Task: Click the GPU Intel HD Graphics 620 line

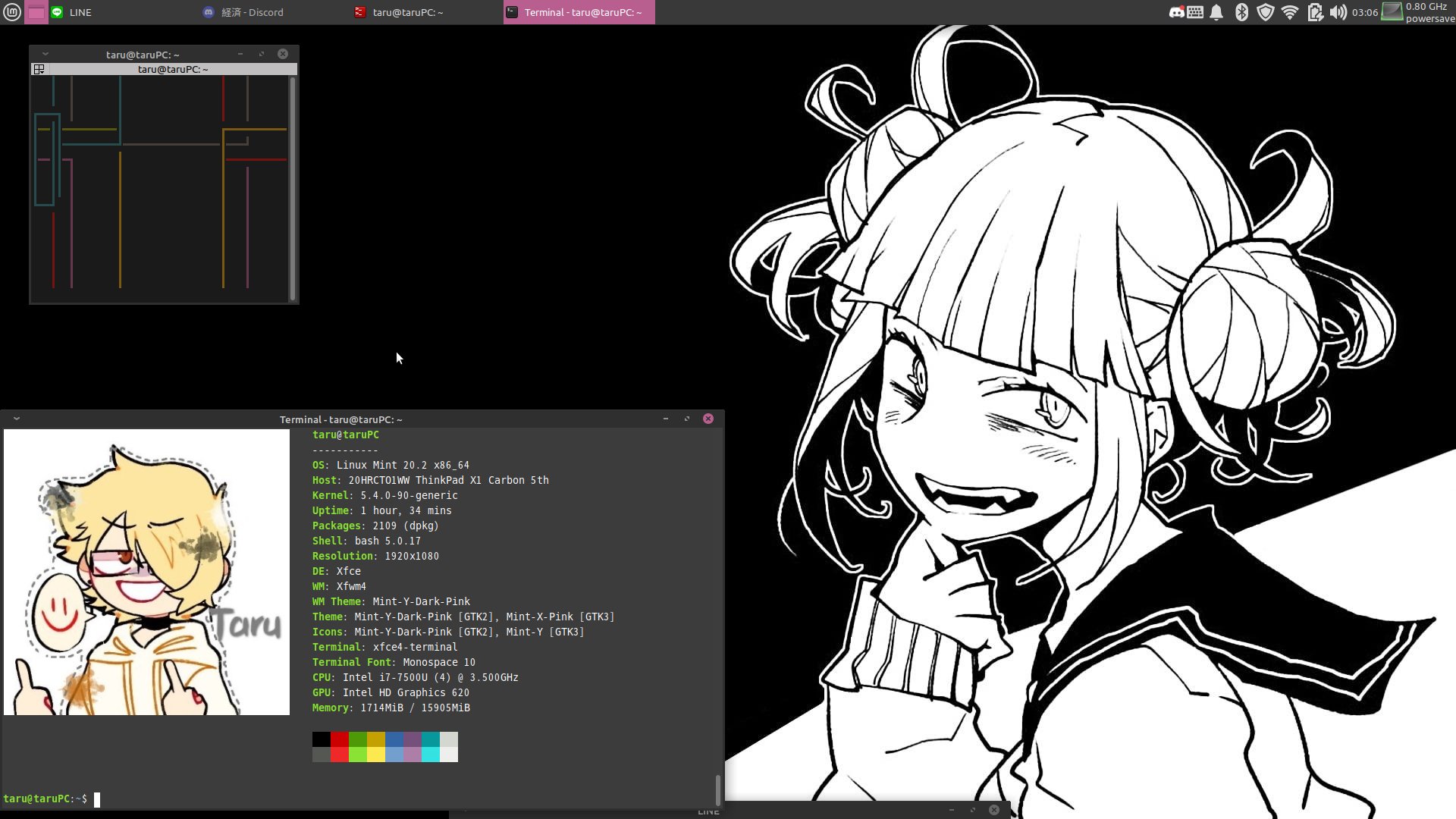Action: click(391, 692)
